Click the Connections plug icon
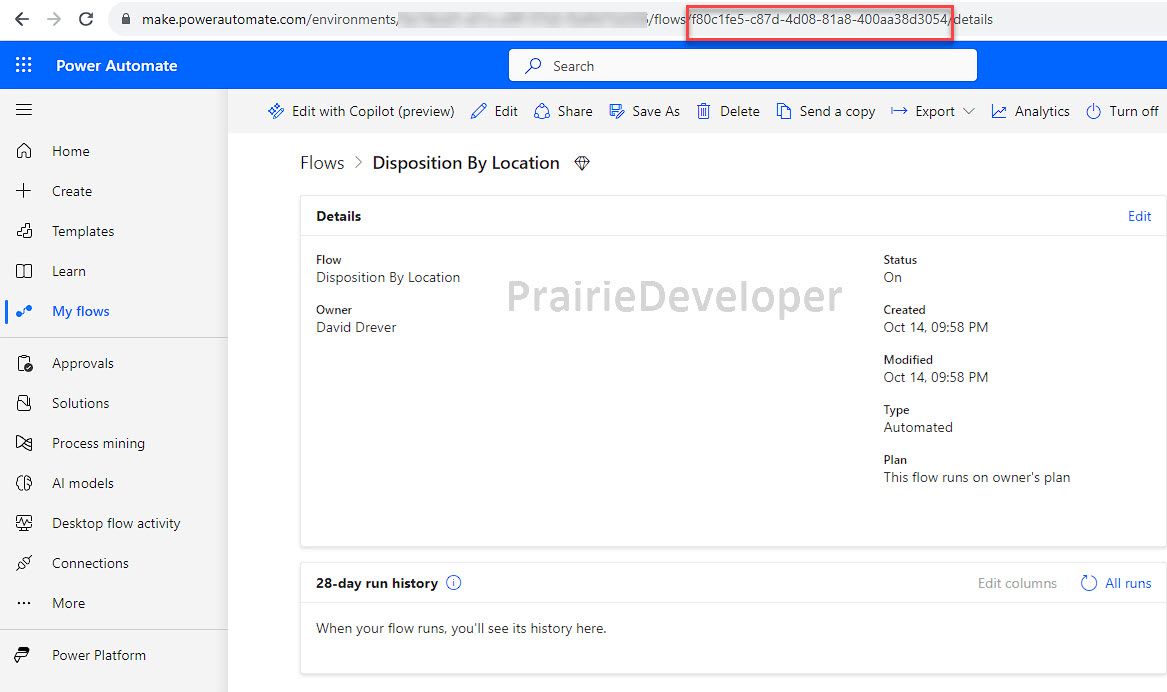This screenshot has width=1167, height=692. coord(24,563)
